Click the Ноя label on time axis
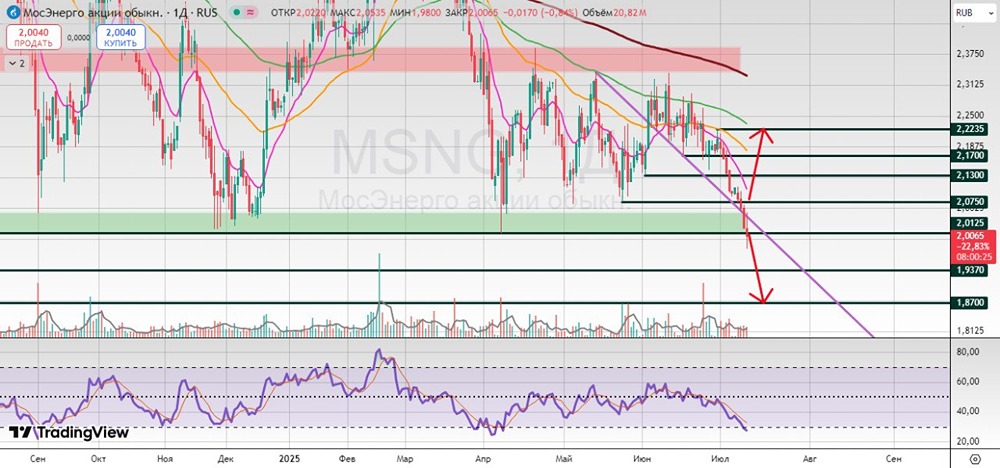Viewport: 1000px width, 468px height. (x=165, y=458)
